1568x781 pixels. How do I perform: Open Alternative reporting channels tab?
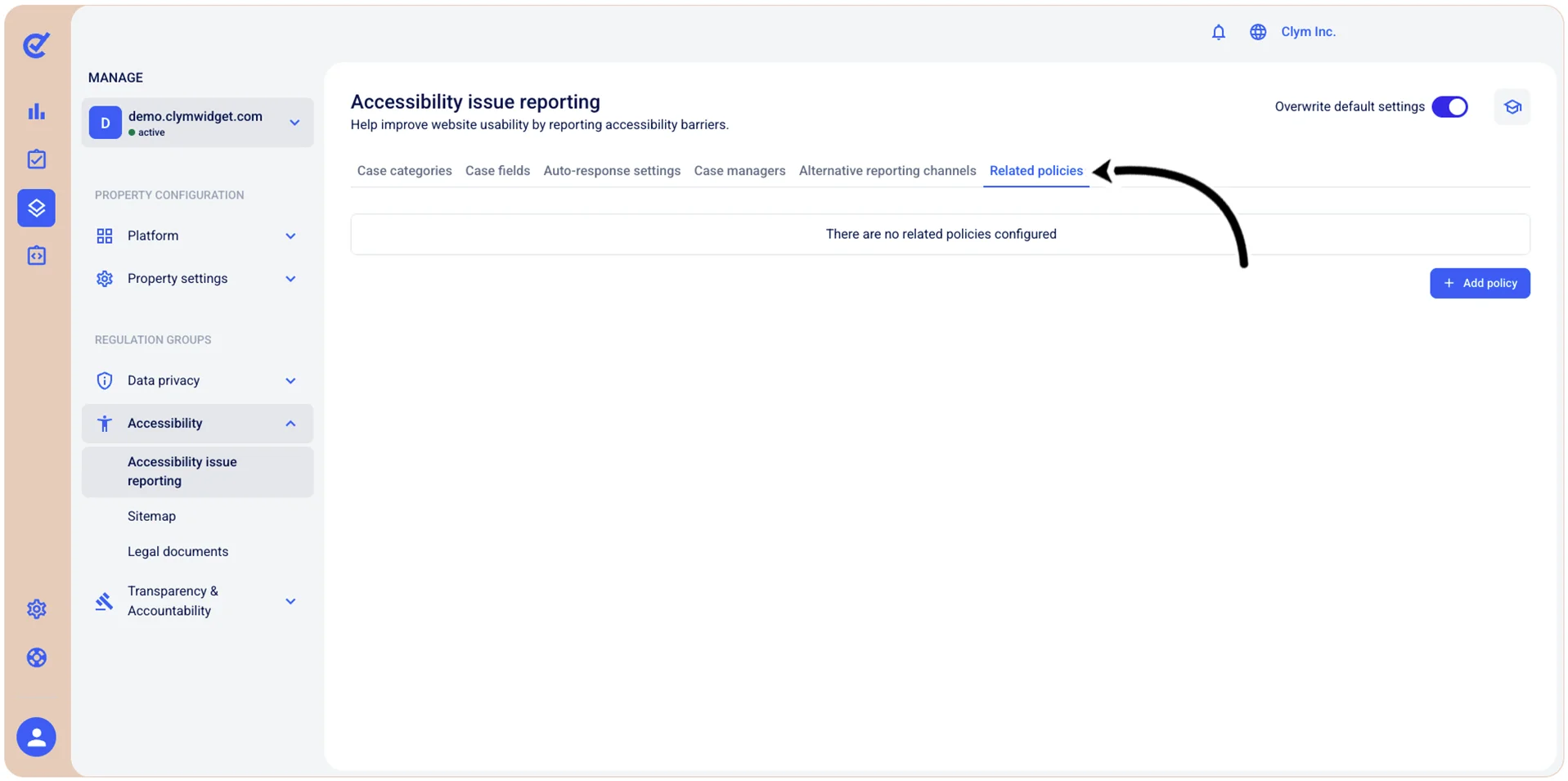click(887, 171)
